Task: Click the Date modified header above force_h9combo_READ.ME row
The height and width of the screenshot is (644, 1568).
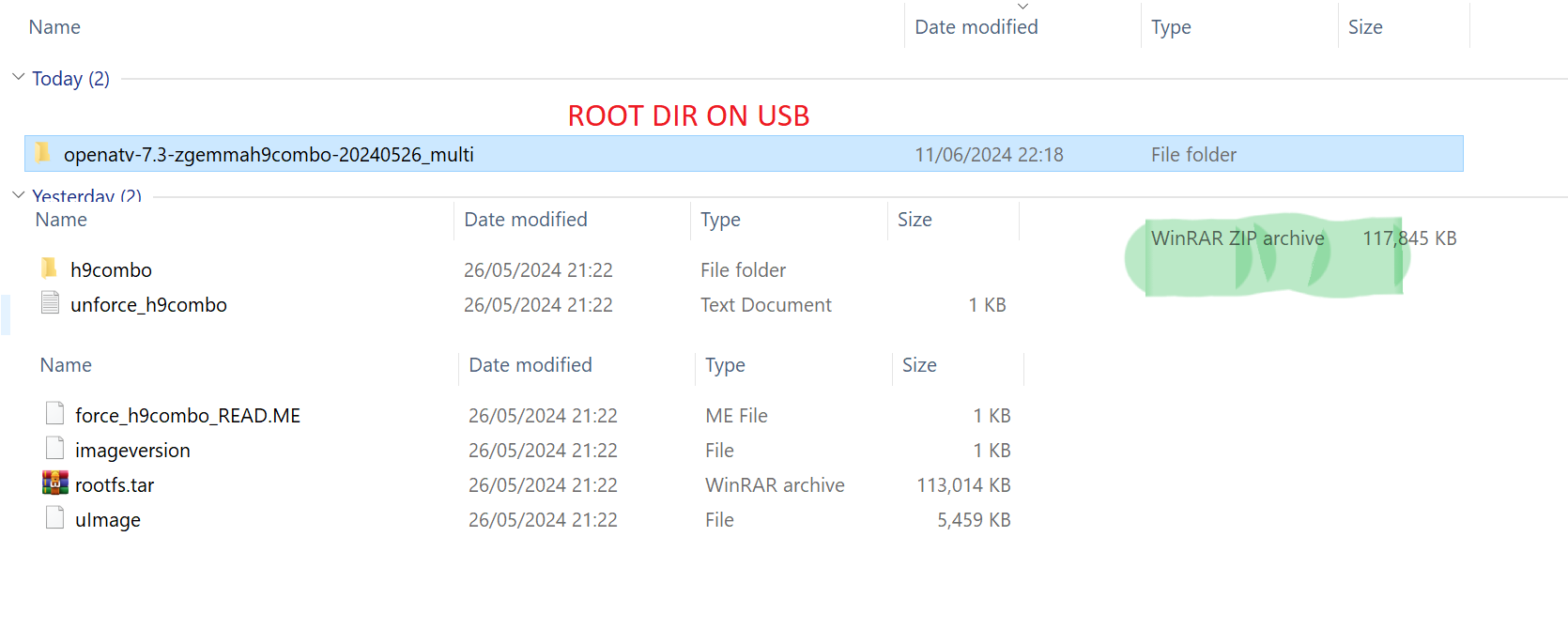Action: point(530,365)
